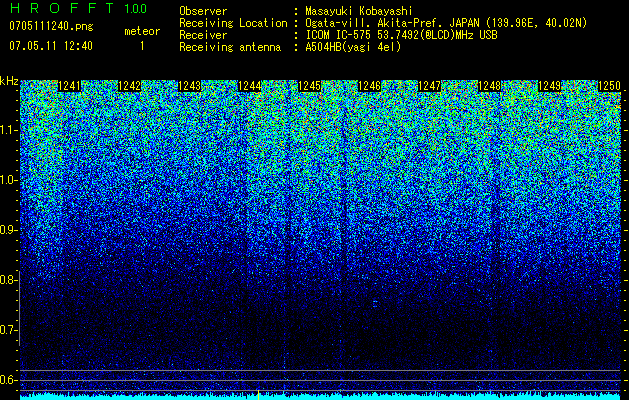
Task: Click the A504HB(yagi 4el) antenna text
Action: [353, 47]
